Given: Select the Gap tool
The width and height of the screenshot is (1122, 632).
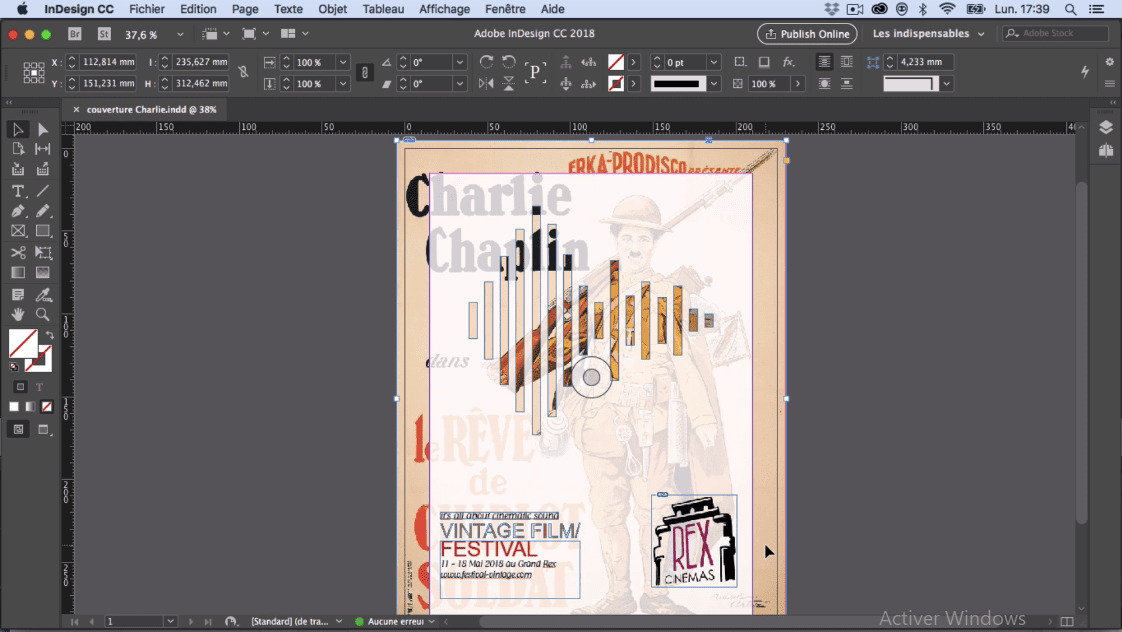Looking at the screenshot, I should point(43,149).
